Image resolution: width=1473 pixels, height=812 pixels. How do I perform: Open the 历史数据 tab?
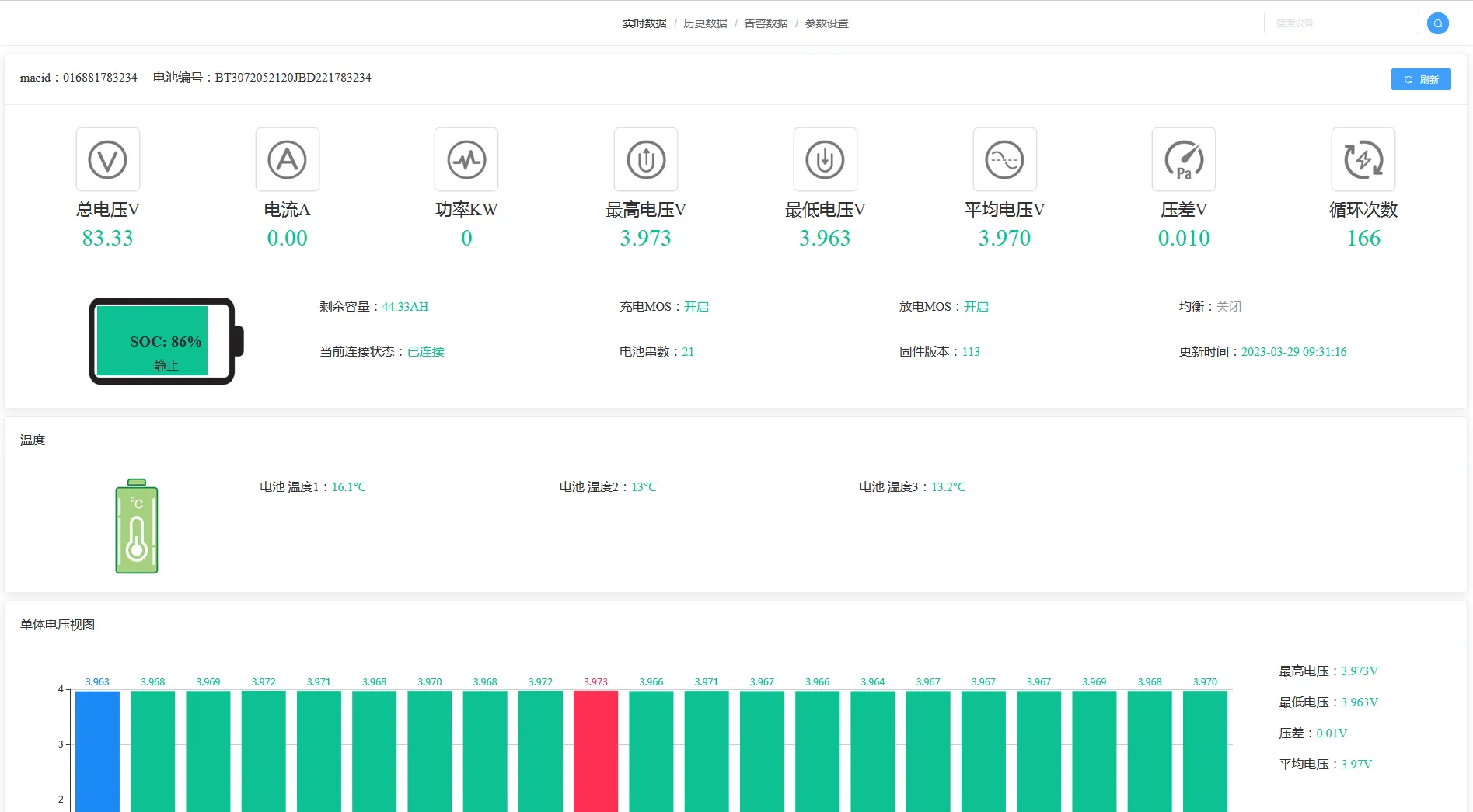[x=705, y=23]
